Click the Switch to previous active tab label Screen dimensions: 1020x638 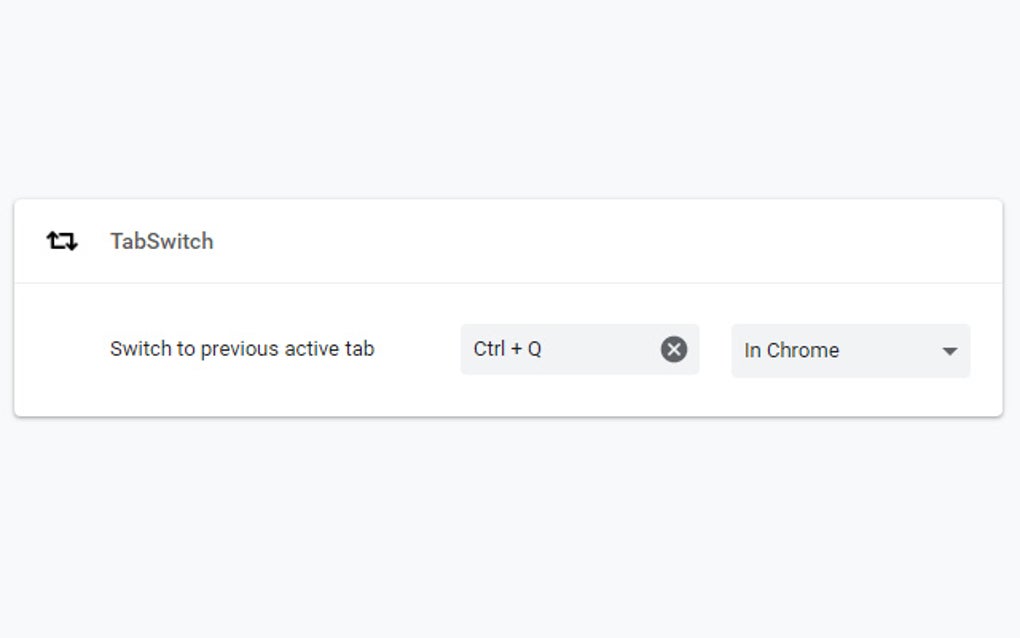coord(242,349)
